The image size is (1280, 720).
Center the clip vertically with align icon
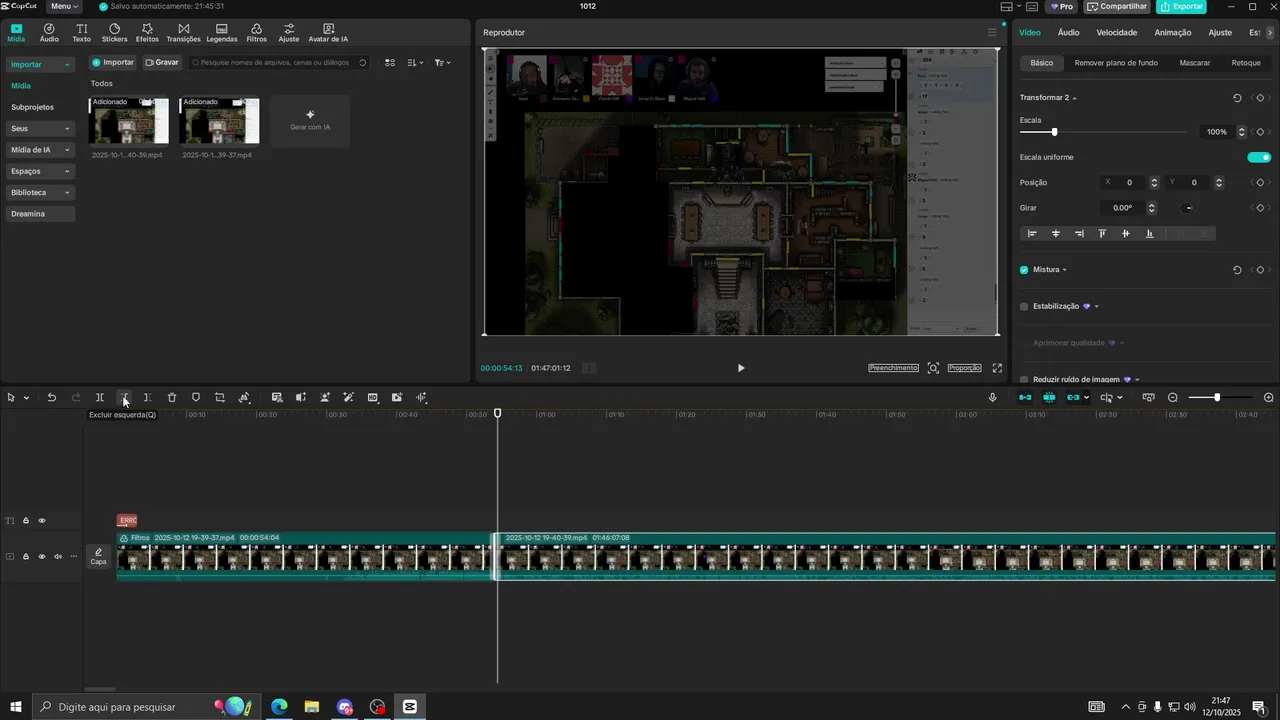click(1126, 233)
